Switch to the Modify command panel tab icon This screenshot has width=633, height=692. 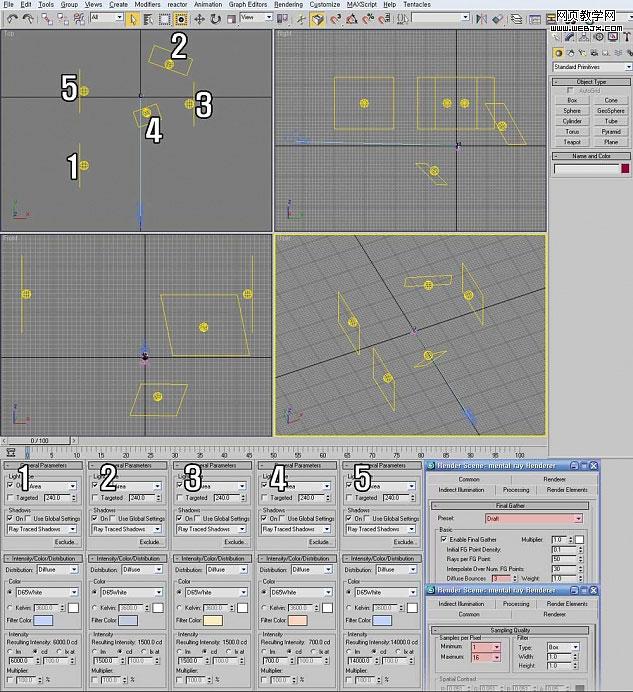(570, 37)
